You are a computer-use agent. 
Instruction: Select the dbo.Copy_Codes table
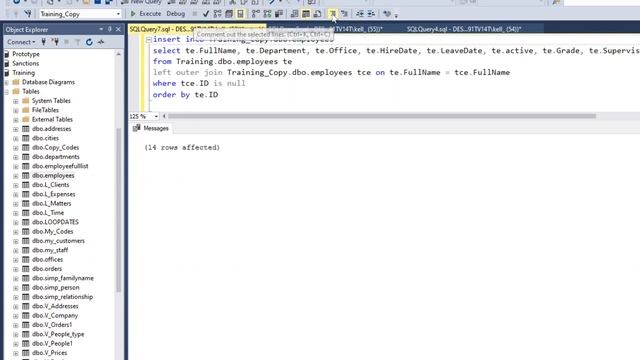(x=56, y=148)
